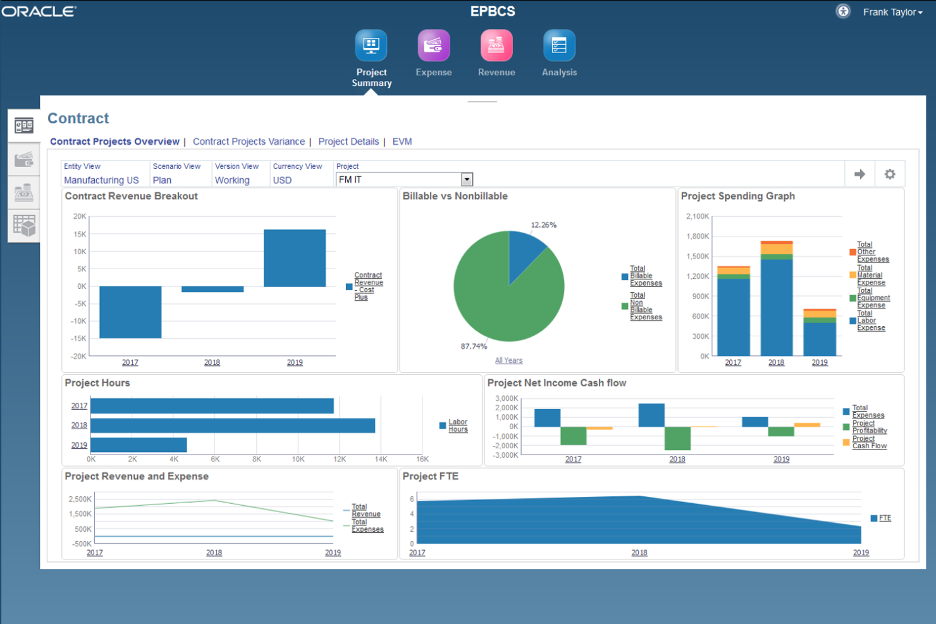Click the EPBCS title text
Image resolution: width=936 pixels, height=624 pixels.
(x=492, y=11)
